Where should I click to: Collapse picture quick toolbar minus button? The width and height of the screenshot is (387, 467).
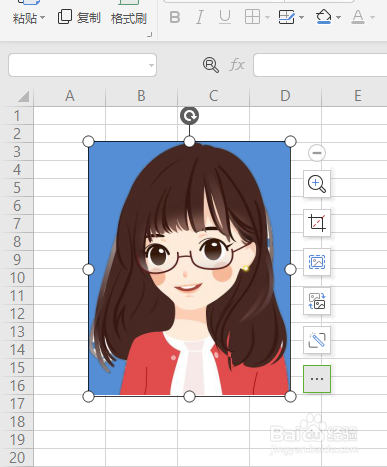click(x=317, y=153)
